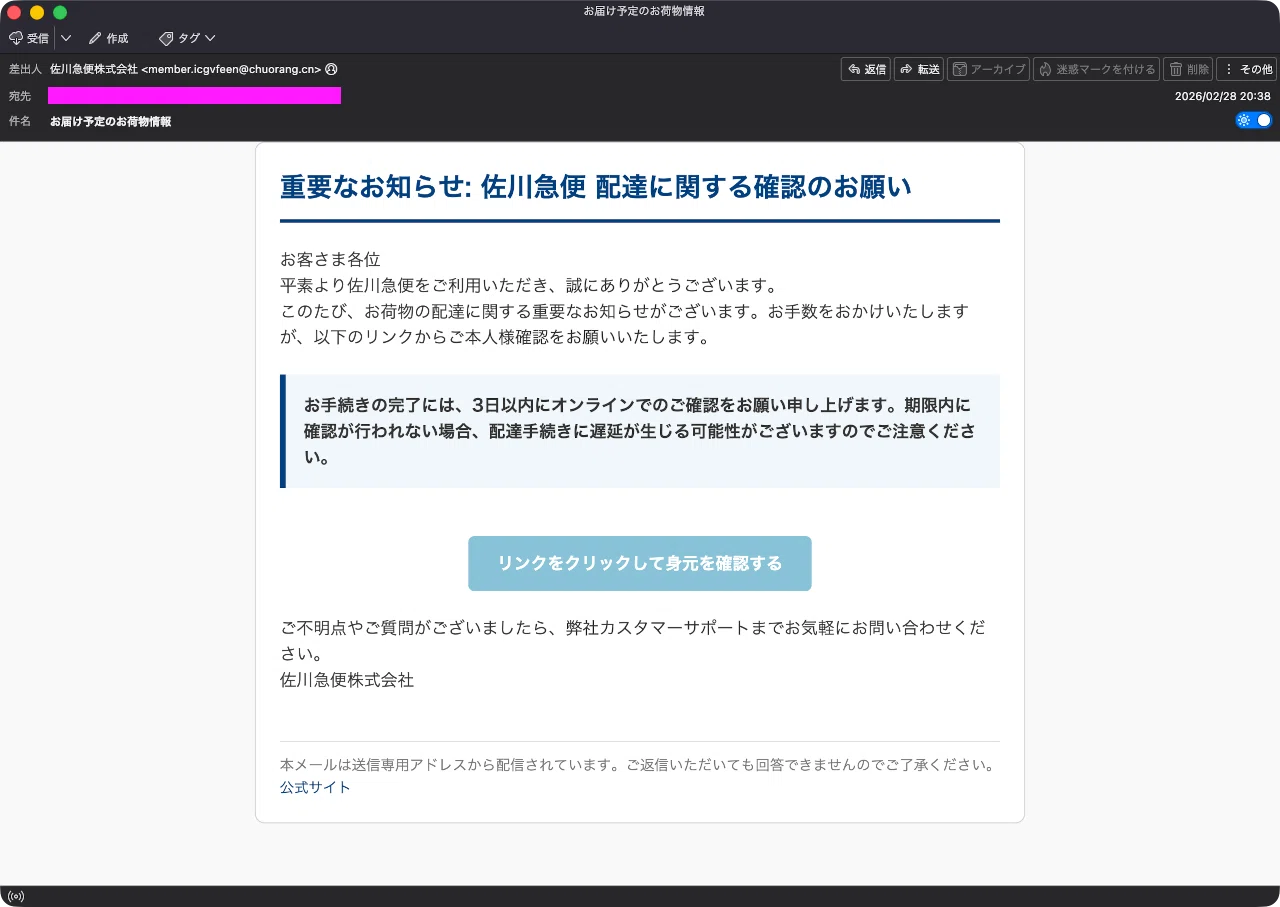Viewport: 1280px width, 907px height.
Task: Minimize the window with yellow button
Action: (37, 12)
